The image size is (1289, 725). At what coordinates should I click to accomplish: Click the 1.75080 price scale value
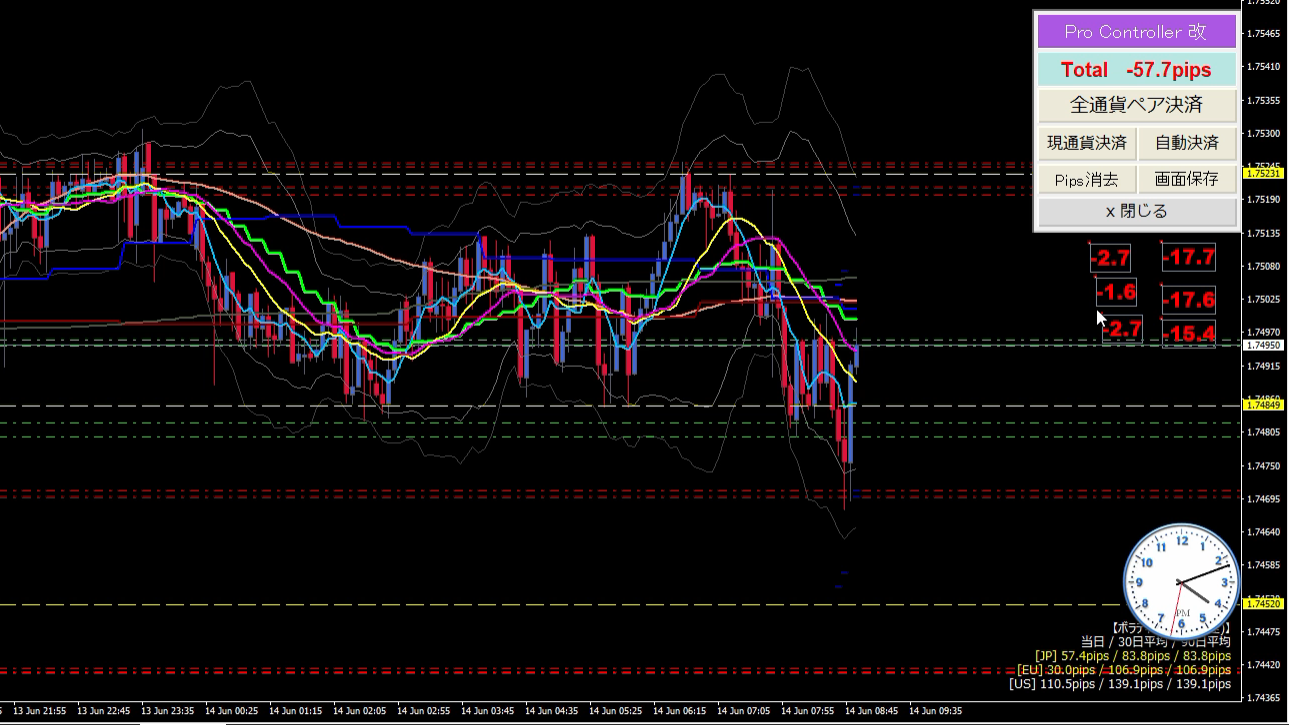point(1265,266)
